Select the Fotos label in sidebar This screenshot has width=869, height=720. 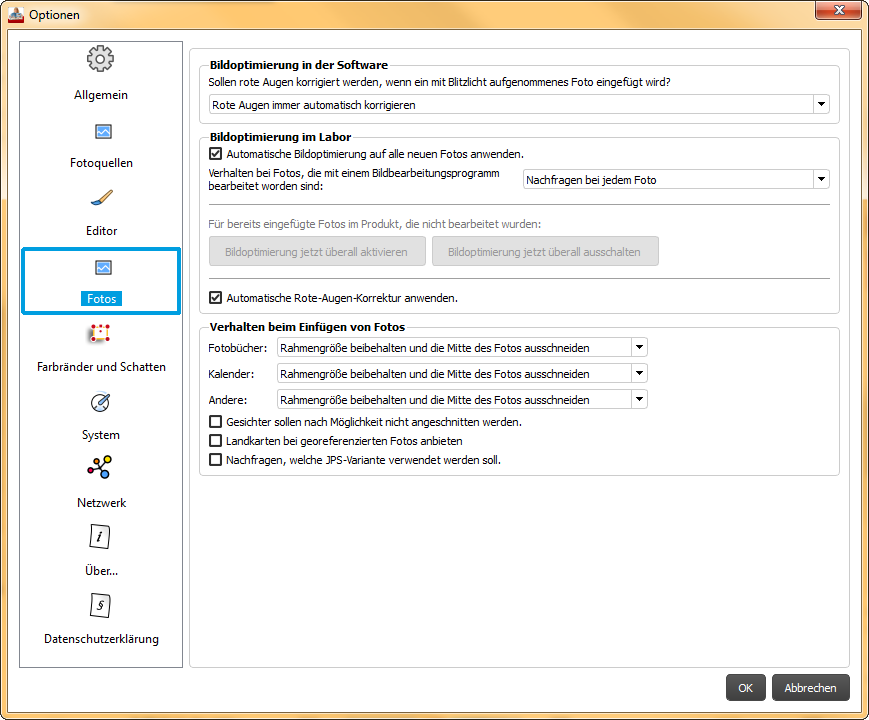101,299
